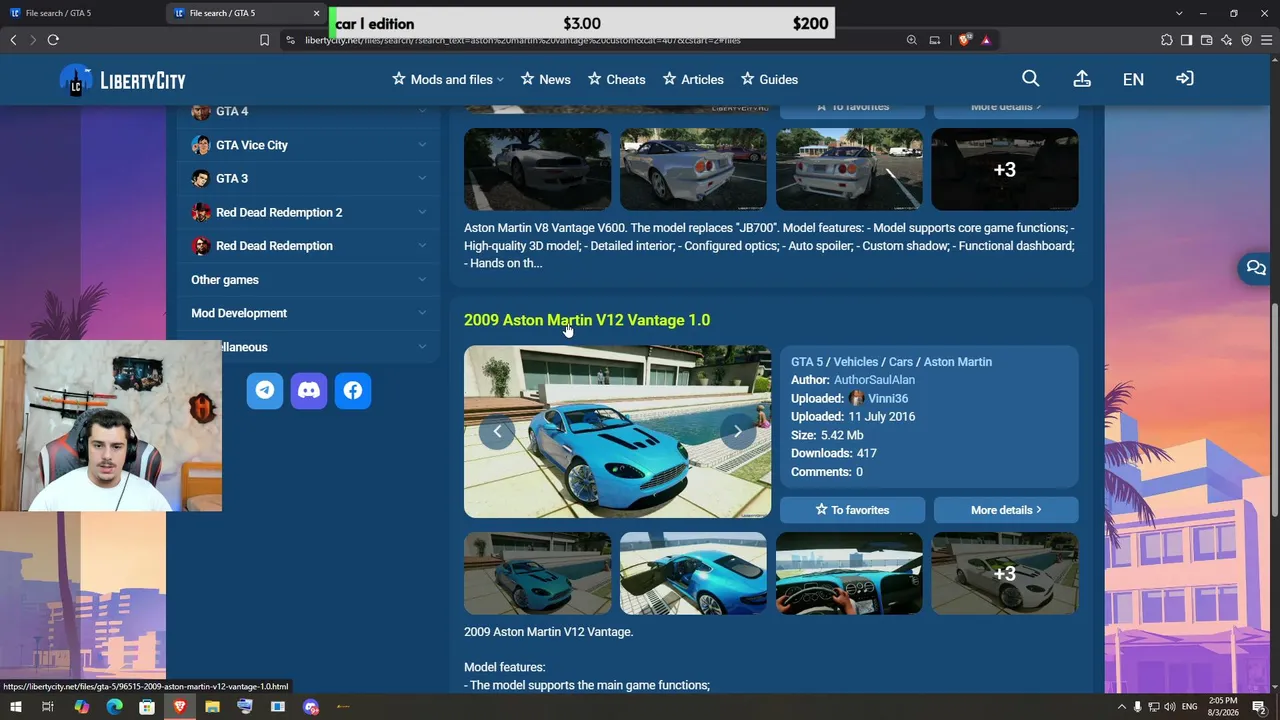Open the +3 thumbnail of V8 Vantage V600 gallery
Screen dimensions: 1280x720
pos(1005,169)
